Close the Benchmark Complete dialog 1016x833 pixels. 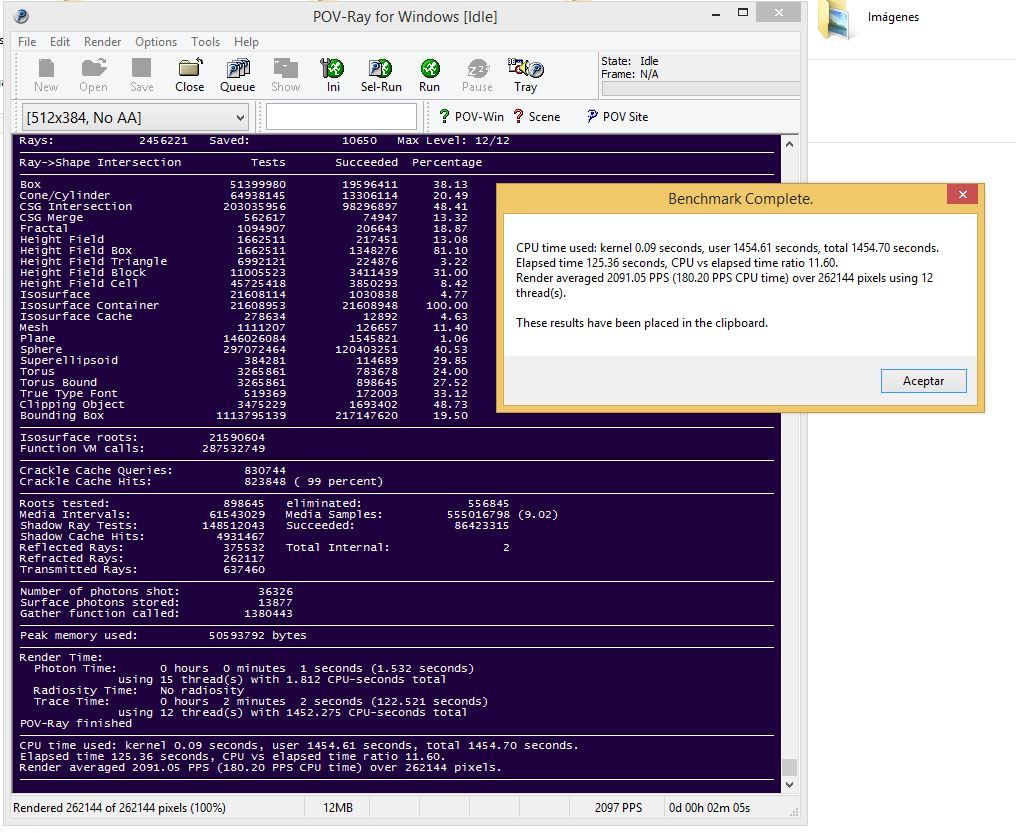pos(962,194)
